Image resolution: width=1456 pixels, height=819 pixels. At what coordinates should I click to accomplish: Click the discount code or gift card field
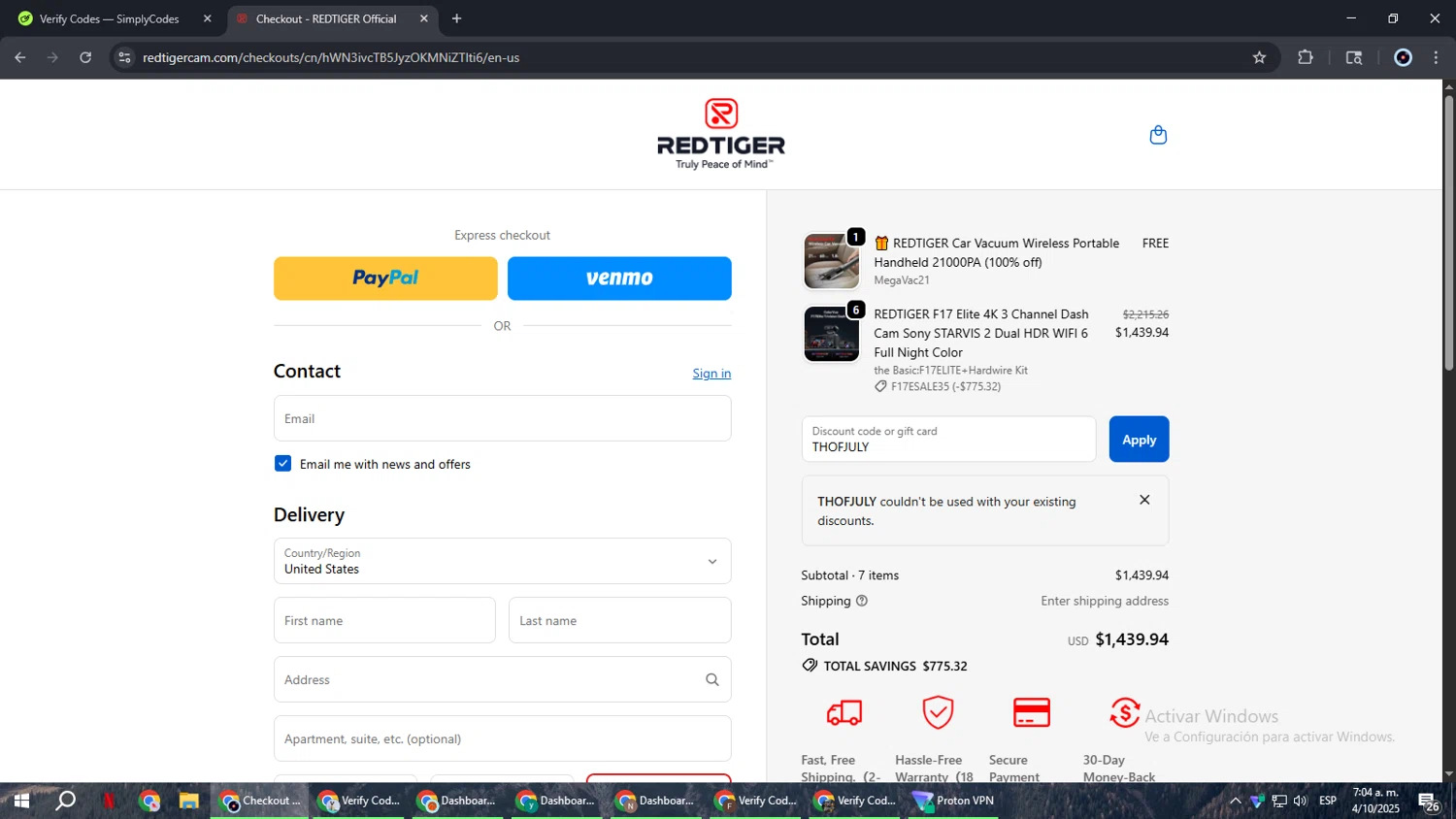tap(948, 440)
